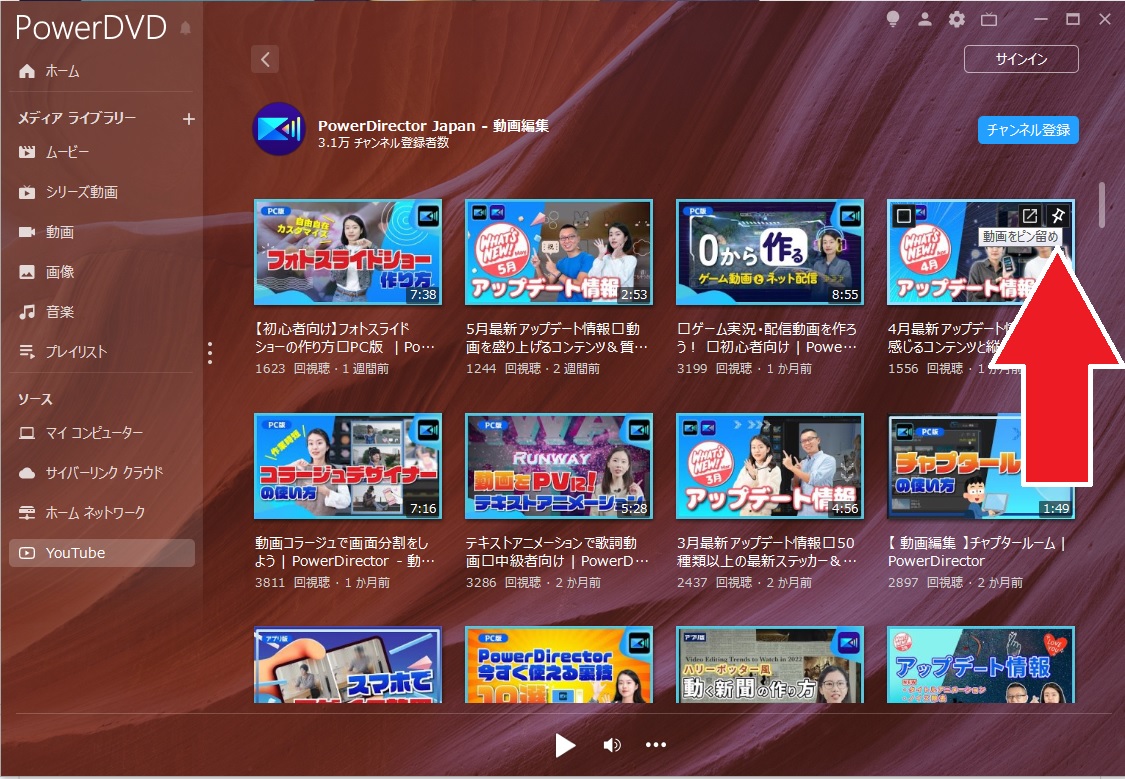Play スマホで video thumbnail in bottom row
1125x779 pixels.
coord(348,664)
